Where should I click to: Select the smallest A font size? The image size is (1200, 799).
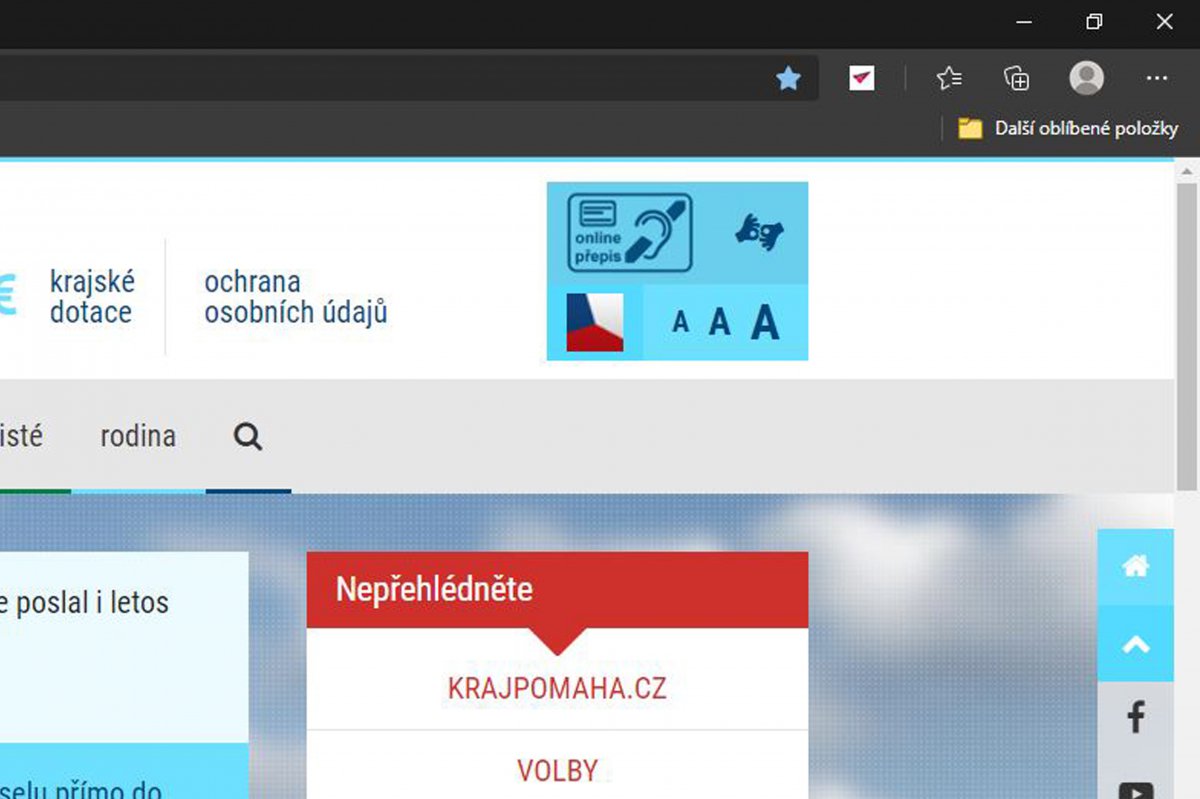coord(681,323)
